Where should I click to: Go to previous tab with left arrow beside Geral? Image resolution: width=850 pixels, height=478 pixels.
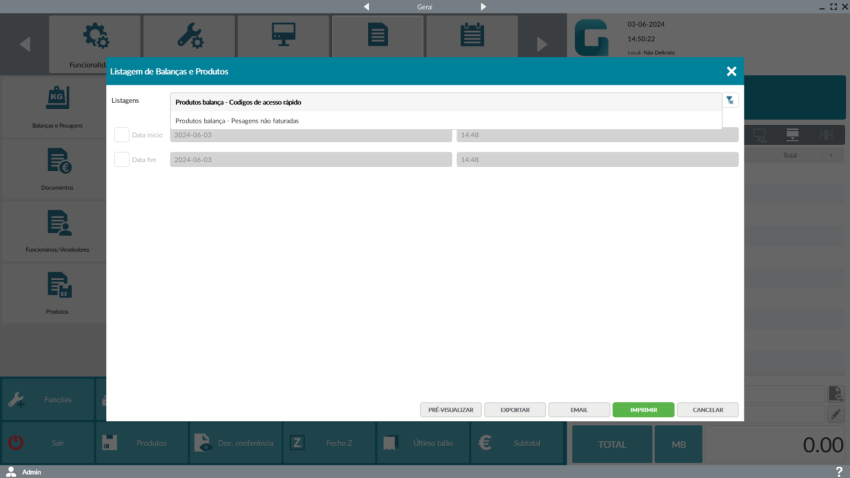pos(366,6)
